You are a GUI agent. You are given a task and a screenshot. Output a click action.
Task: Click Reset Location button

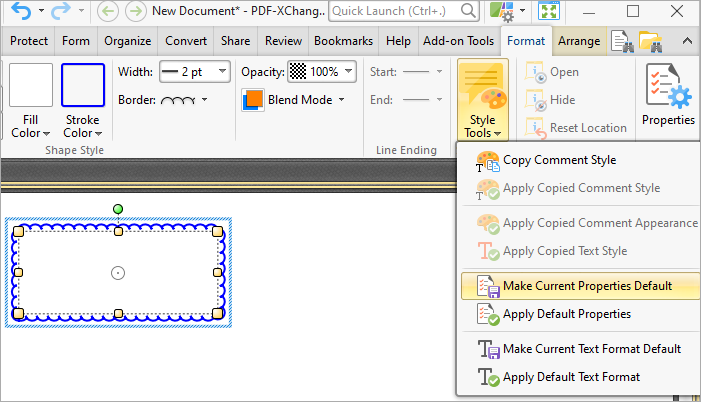tap(576, 128)
